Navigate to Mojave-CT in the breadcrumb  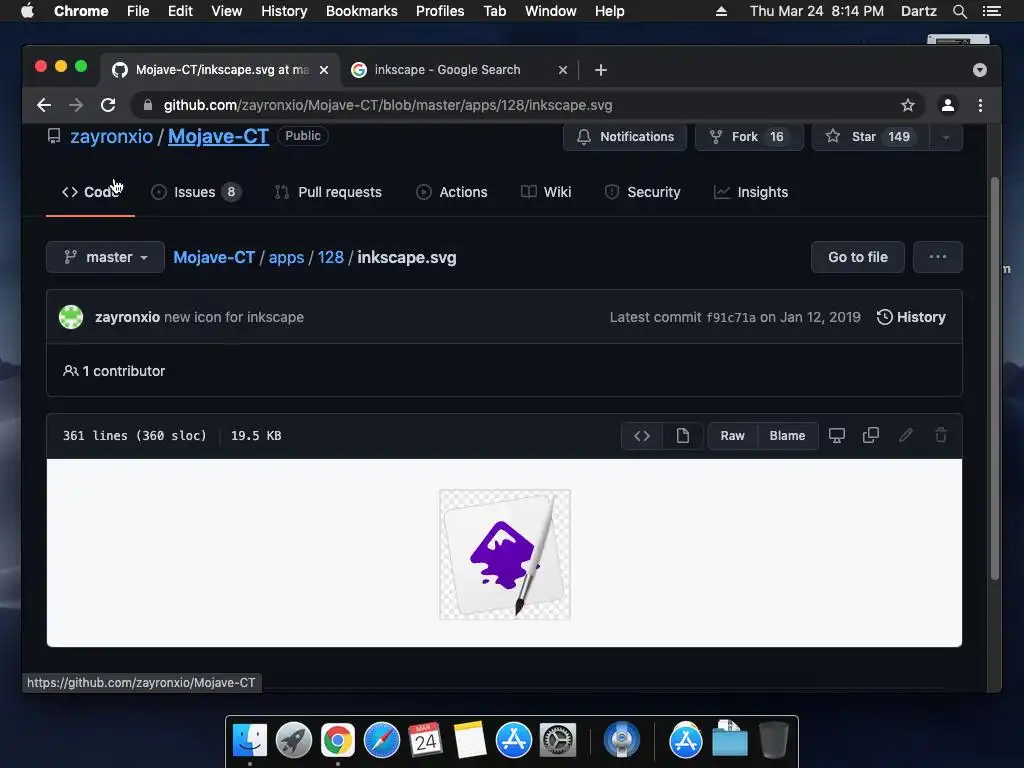214,257
